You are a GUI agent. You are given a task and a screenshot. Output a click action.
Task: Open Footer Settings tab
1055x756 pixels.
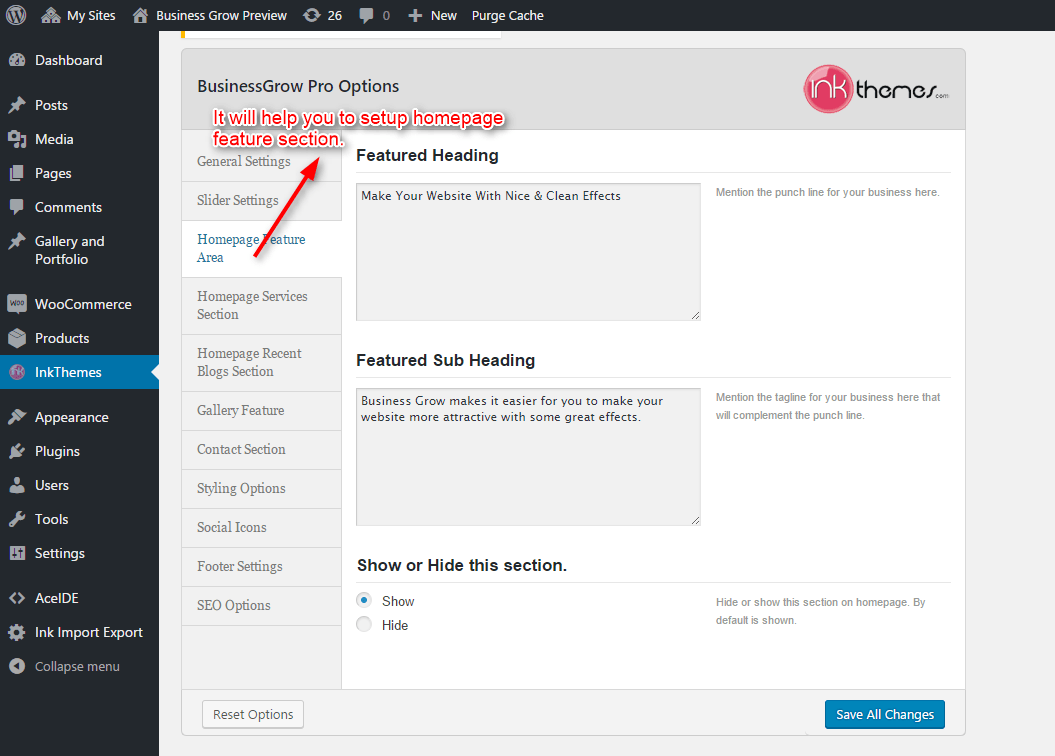click(262, 566)
